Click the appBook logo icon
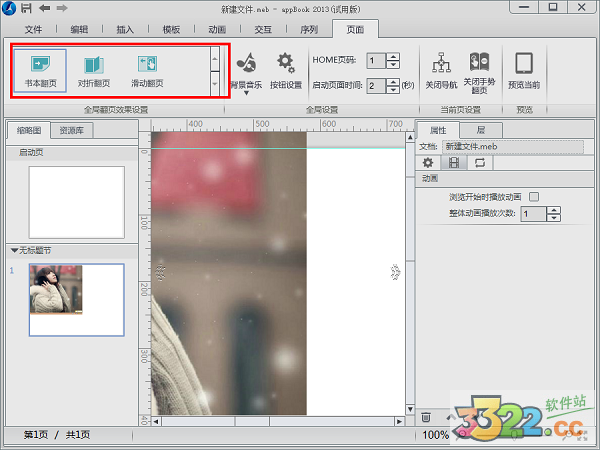The height and width of the screenshot is (450, 600). coord(9,8)
